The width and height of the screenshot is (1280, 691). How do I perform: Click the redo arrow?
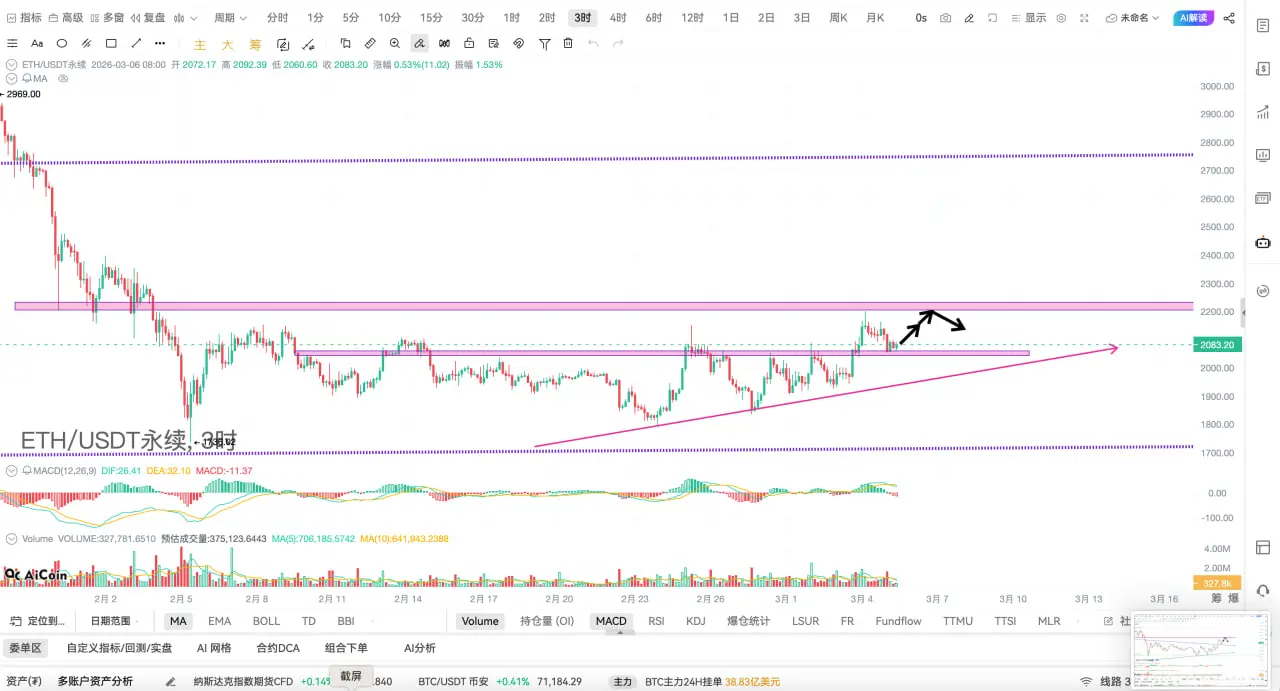point(618,43)
